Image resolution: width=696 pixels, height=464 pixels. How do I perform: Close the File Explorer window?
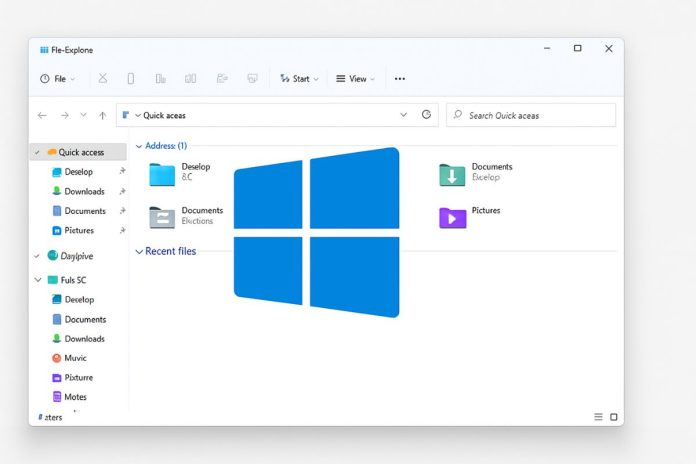pos(609,48)
